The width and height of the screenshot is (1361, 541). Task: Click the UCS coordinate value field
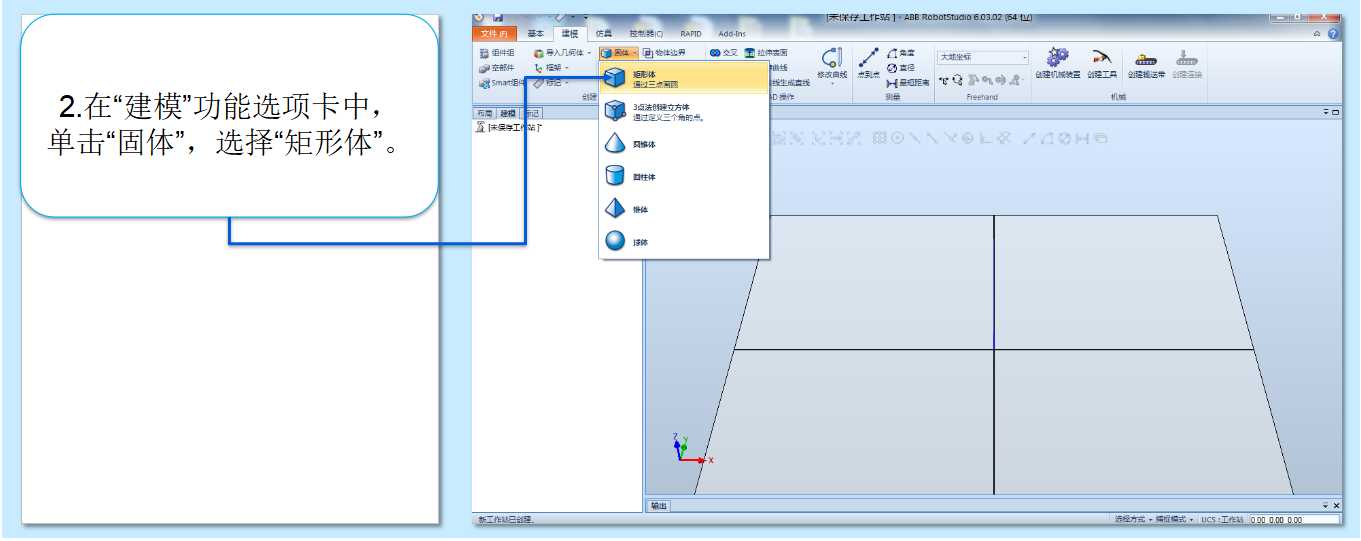coord(1294,520)
